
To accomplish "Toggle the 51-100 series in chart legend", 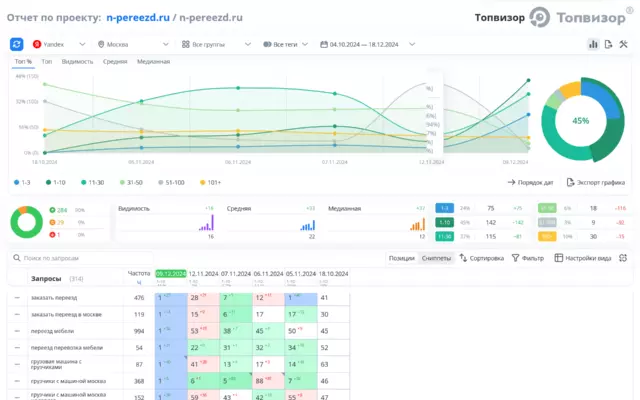I will (x=171, y=182).
